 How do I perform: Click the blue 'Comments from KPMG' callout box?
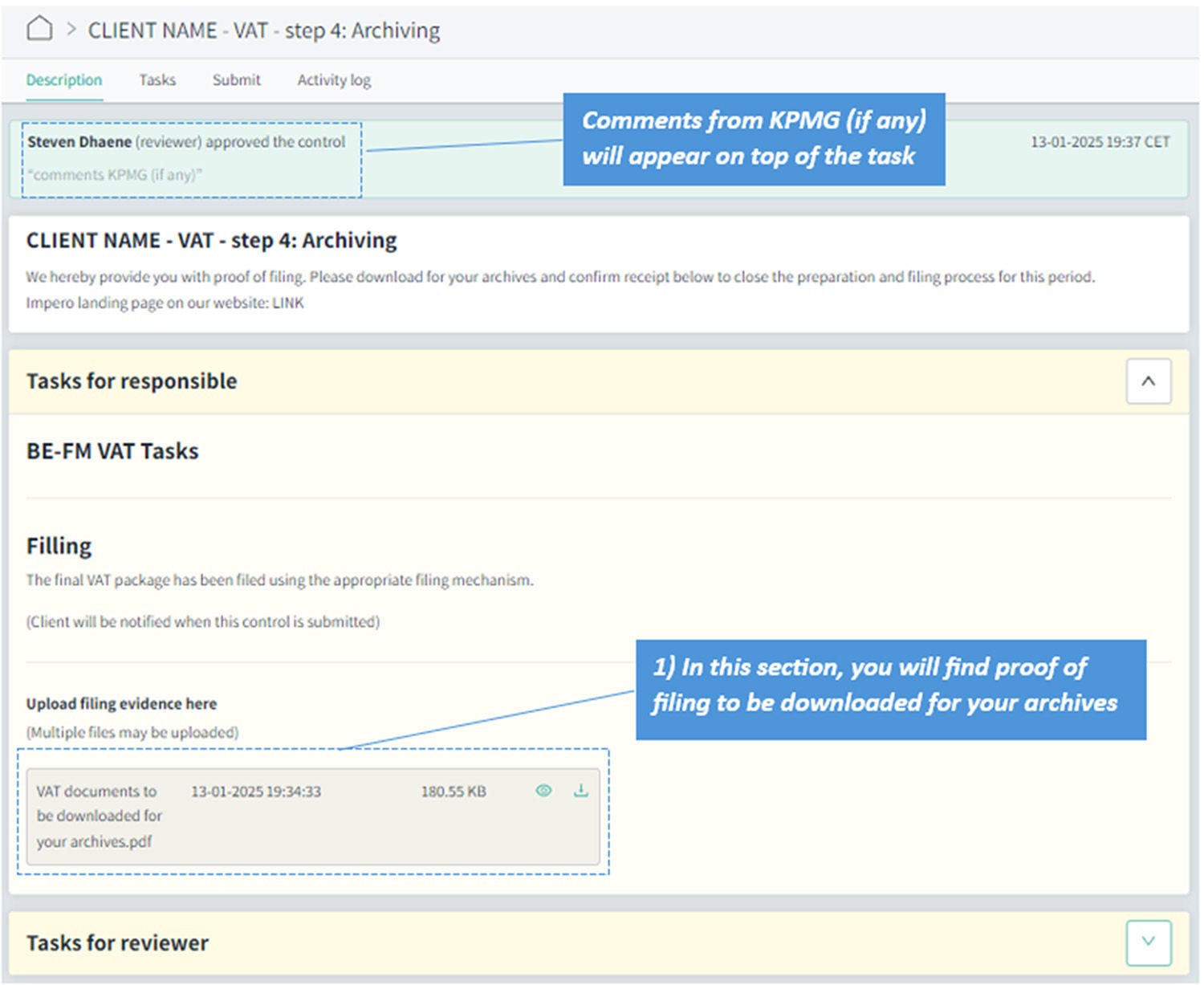753,139
